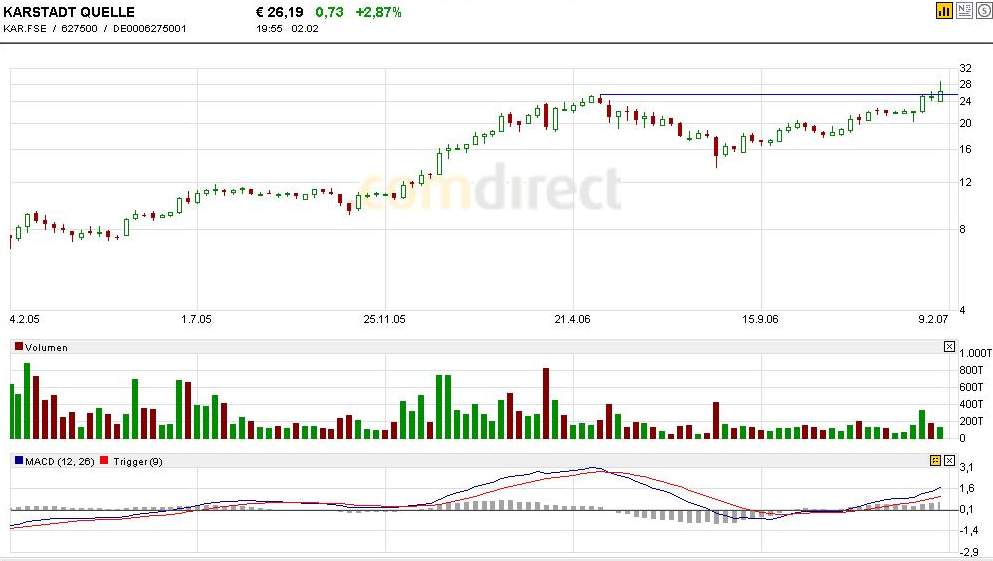Click the price value € 26,19
Image resolution: width=993 pixels, height=561 pixels.
(x=279, y=12)
